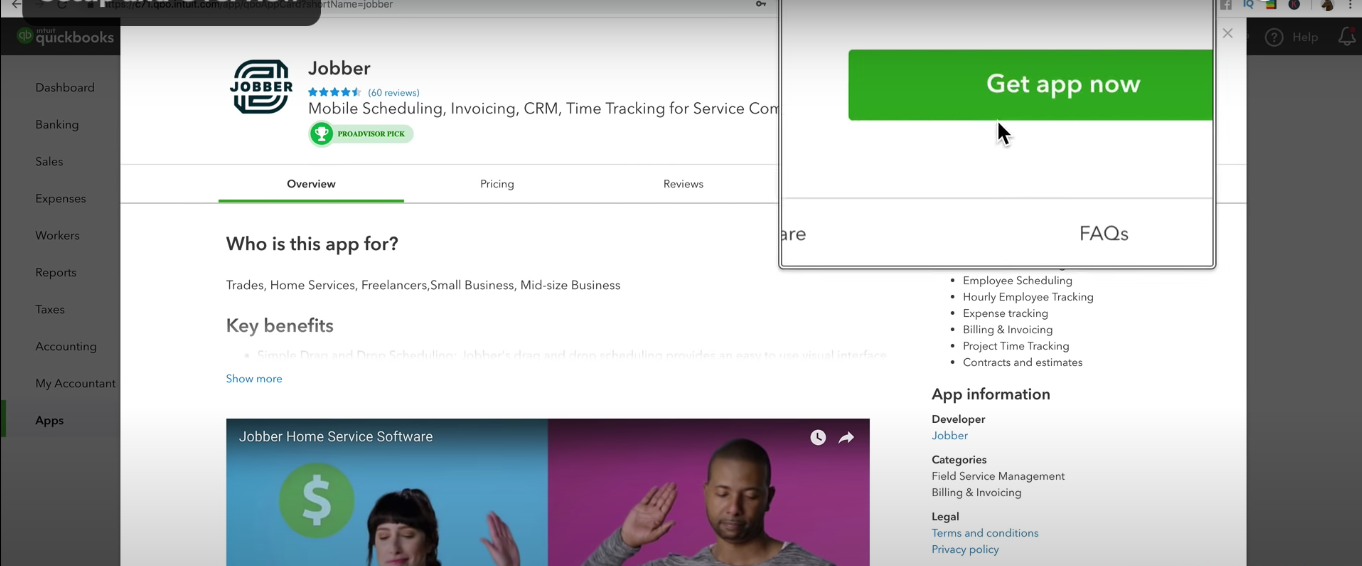This screenshot has height=566, width=1362.
Task: Open the Jobber Home Service Software video title
Action: click(x=336, y=437)
